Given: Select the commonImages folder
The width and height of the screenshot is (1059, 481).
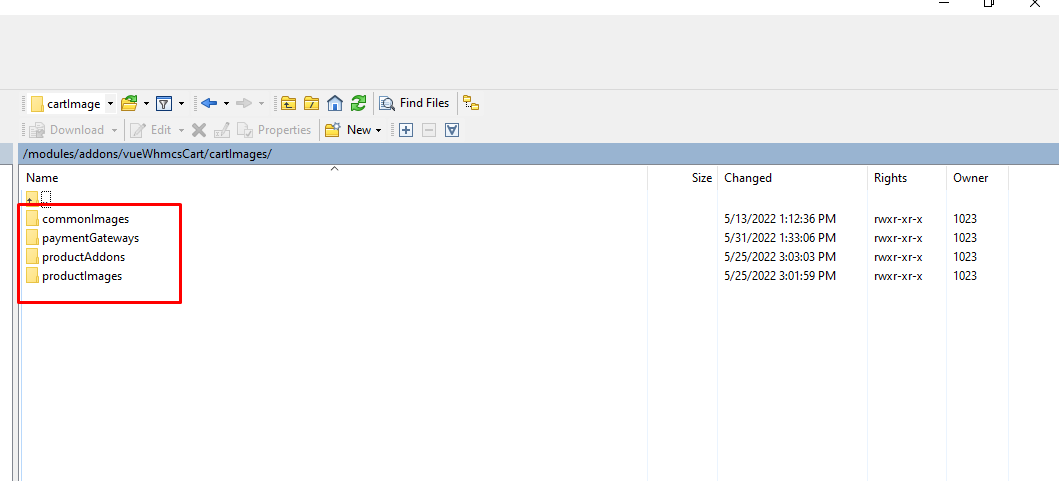Looking at the screenshot, I should (85, 219).
